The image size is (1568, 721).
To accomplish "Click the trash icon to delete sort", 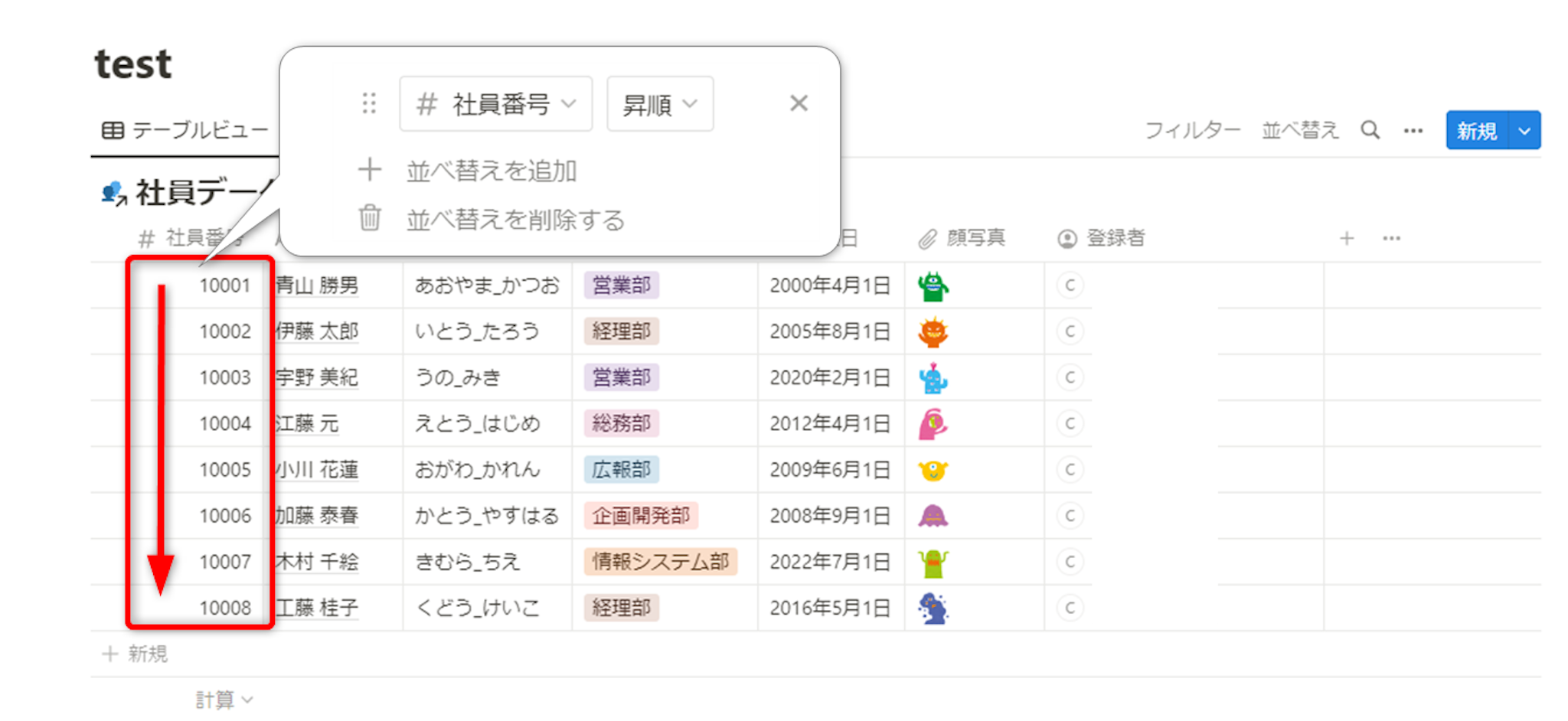I will tap(370, 219).
